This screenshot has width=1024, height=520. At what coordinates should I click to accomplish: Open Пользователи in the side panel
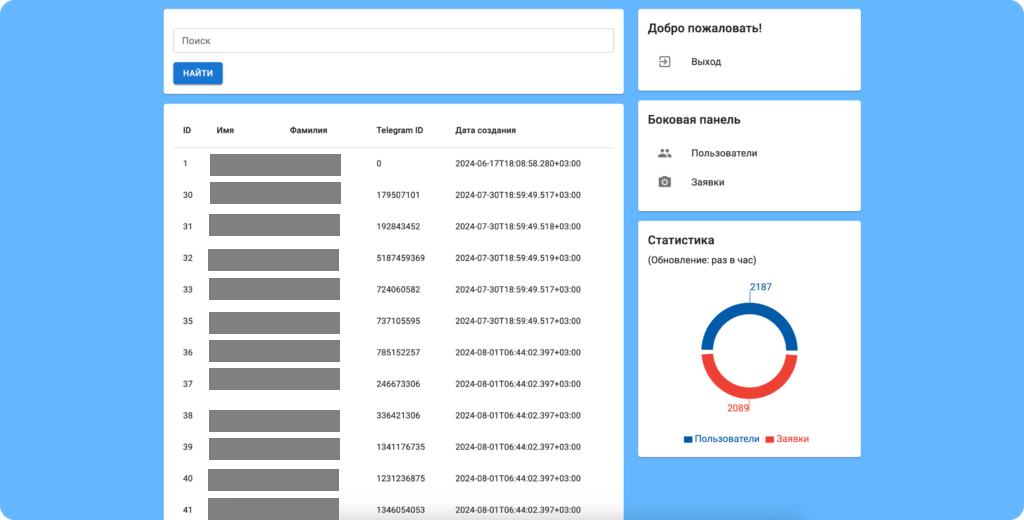coord(724,153)
